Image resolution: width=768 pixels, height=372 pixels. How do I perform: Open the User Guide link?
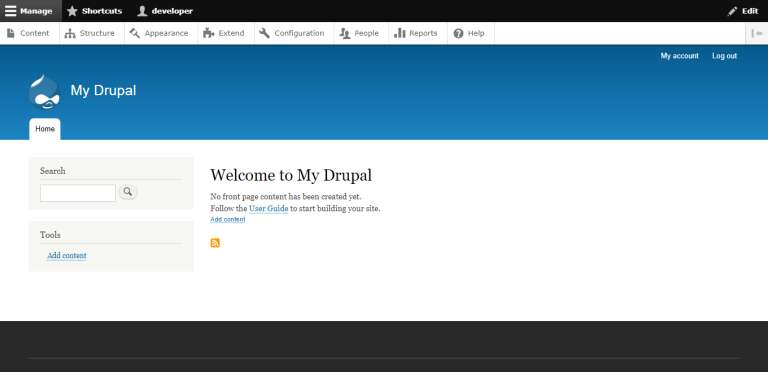[268, 209]
